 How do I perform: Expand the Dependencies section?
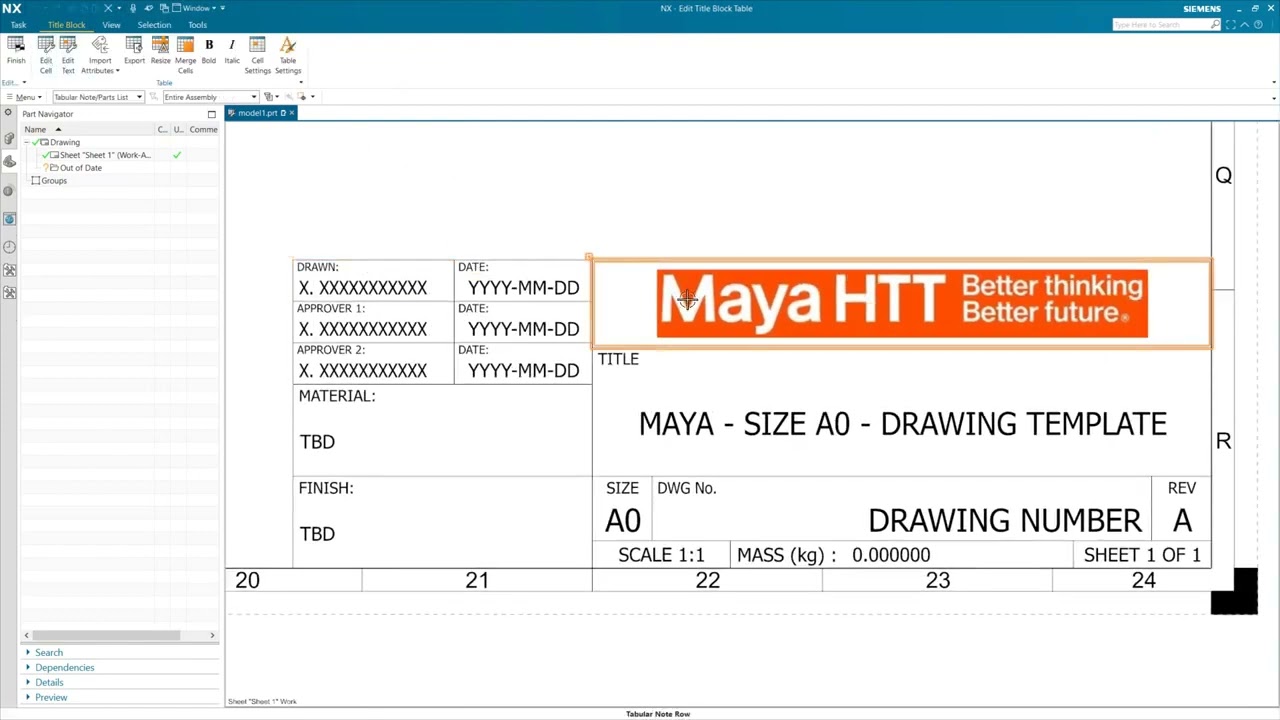click(64, 667)
